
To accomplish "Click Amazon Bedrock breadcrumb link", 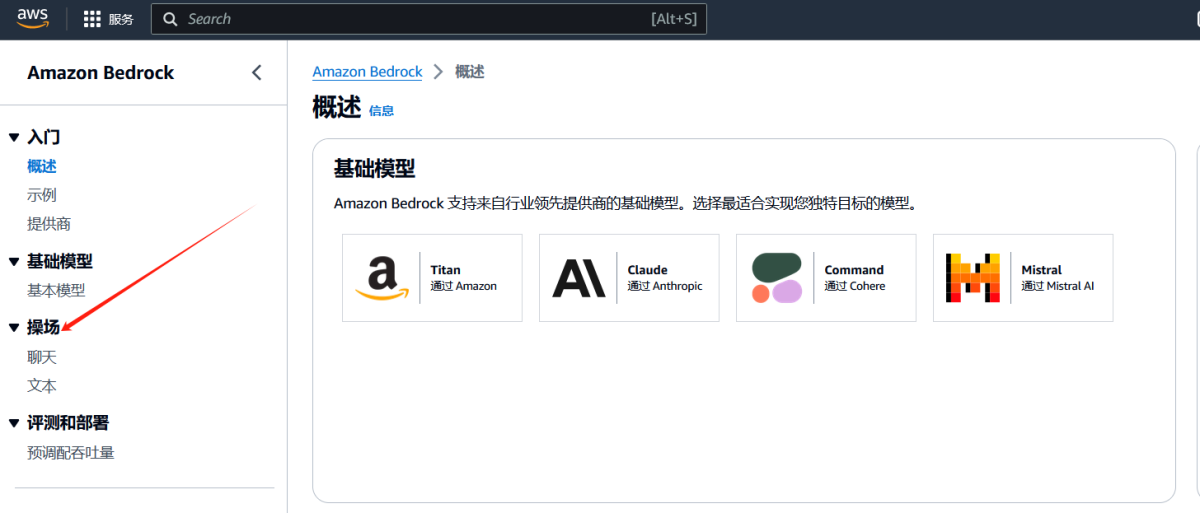I will pyautogui.click(x=367, y=72).
